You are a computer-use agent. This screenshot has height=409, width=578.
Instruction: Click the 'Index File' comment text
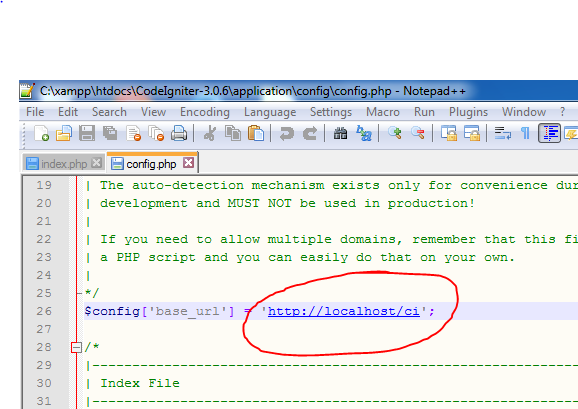click(140, 383)
